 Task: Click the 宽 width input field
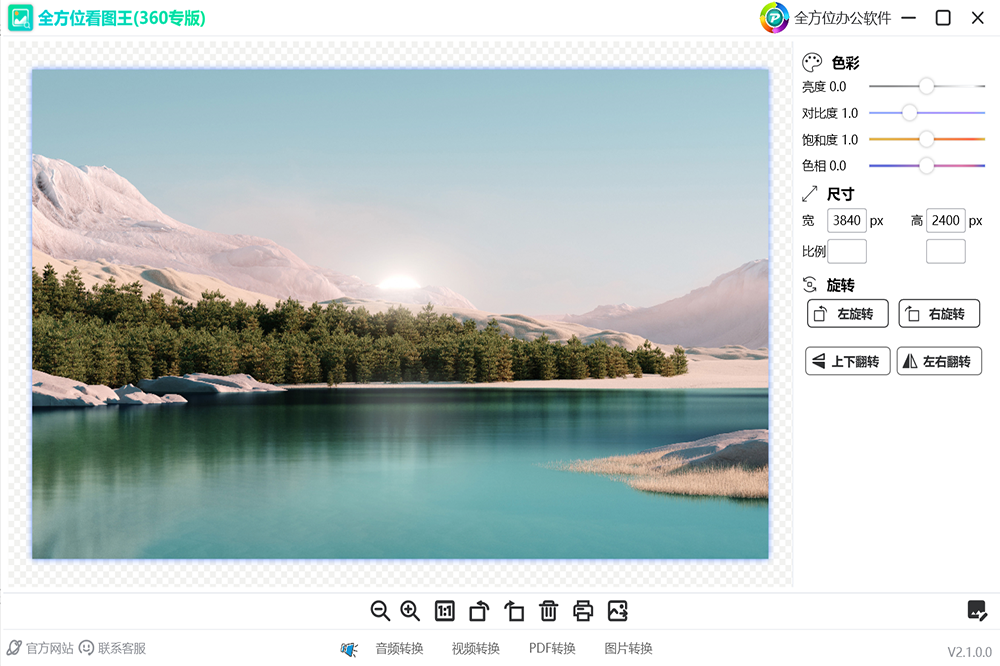click(847, 221)
